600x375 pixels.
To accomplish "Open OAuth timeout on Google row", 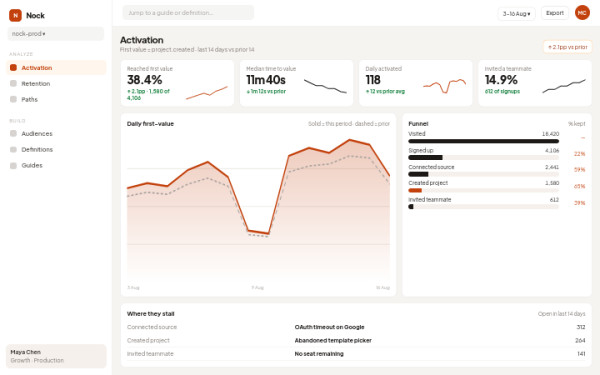I will [x=356, y=327].
